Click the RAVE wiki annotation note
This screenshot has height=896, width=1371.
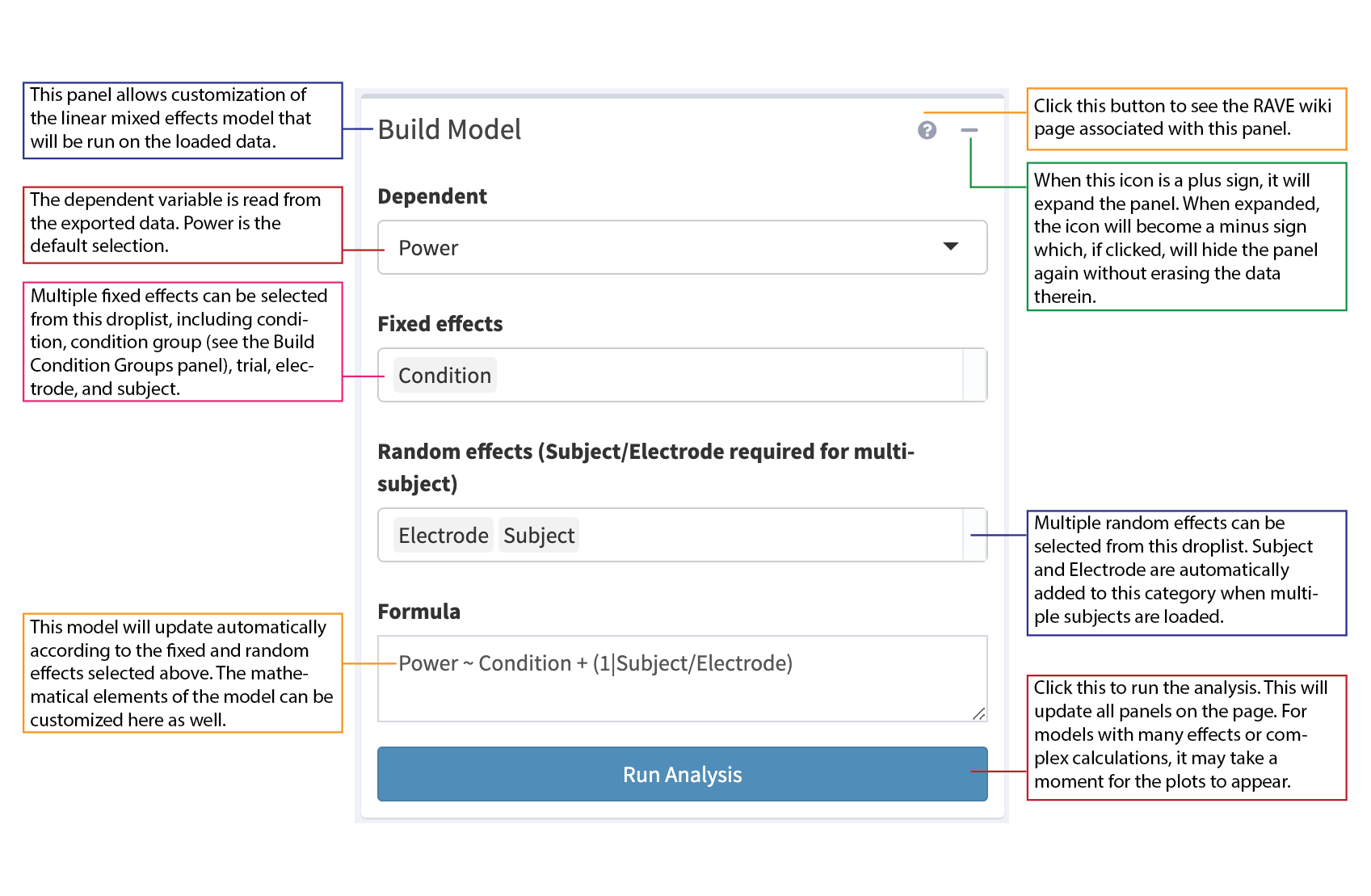pyautogui.click(x=1186, y=118)
